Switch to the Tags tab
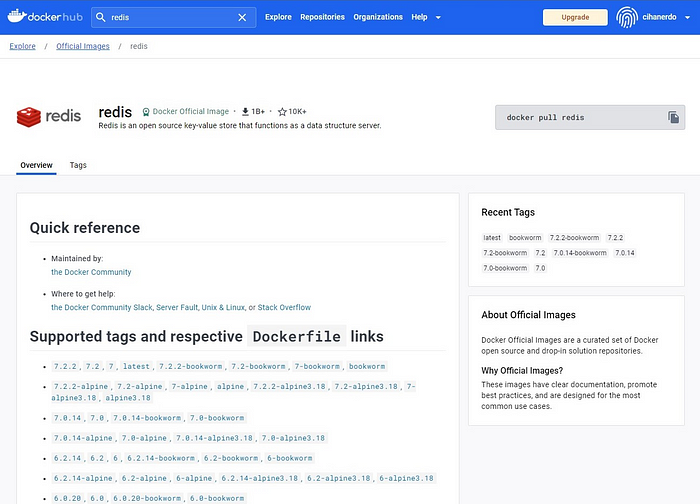 tap(78, 165)
